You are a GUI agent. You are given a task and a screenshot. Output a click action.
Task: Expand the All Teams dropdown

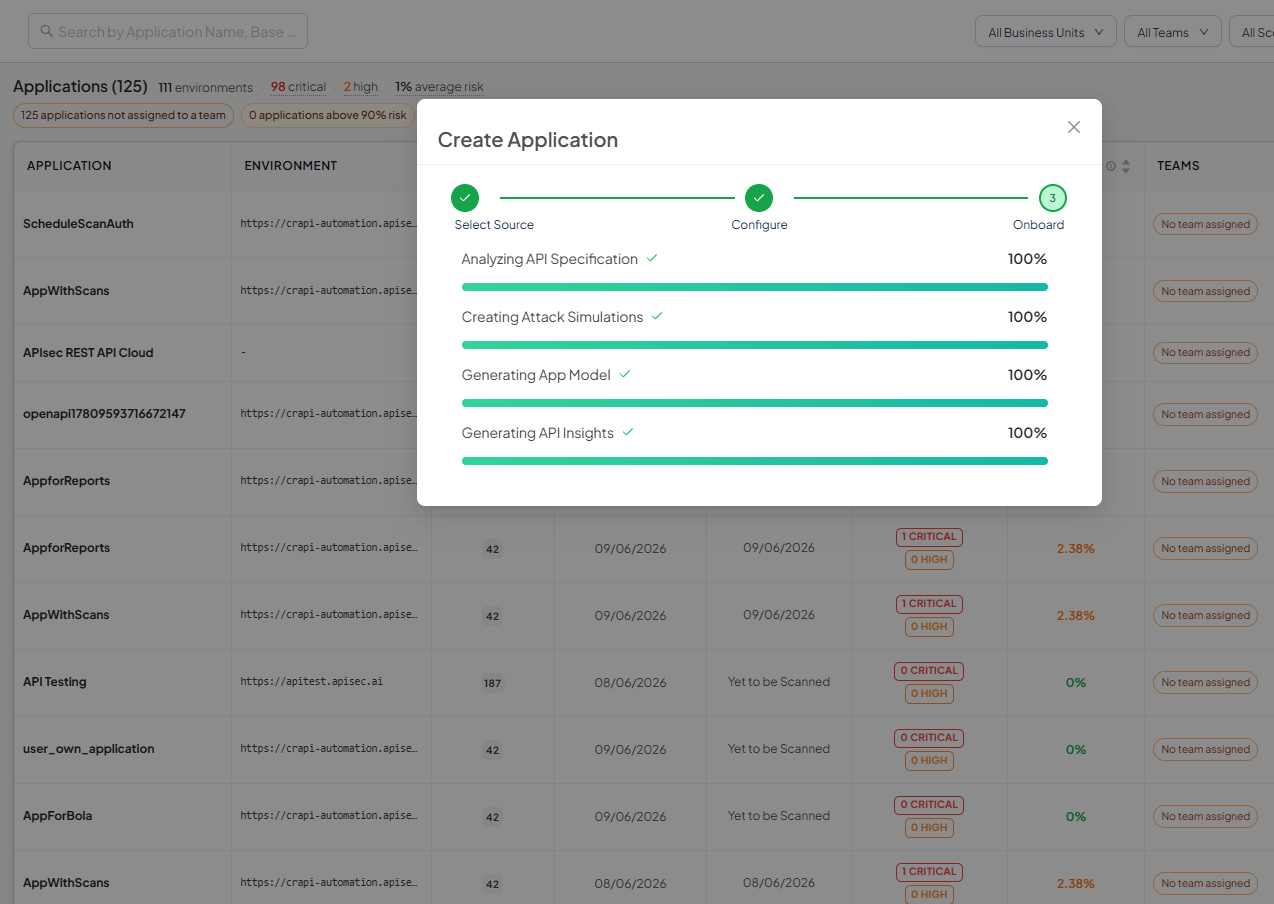coord(1173,32)
